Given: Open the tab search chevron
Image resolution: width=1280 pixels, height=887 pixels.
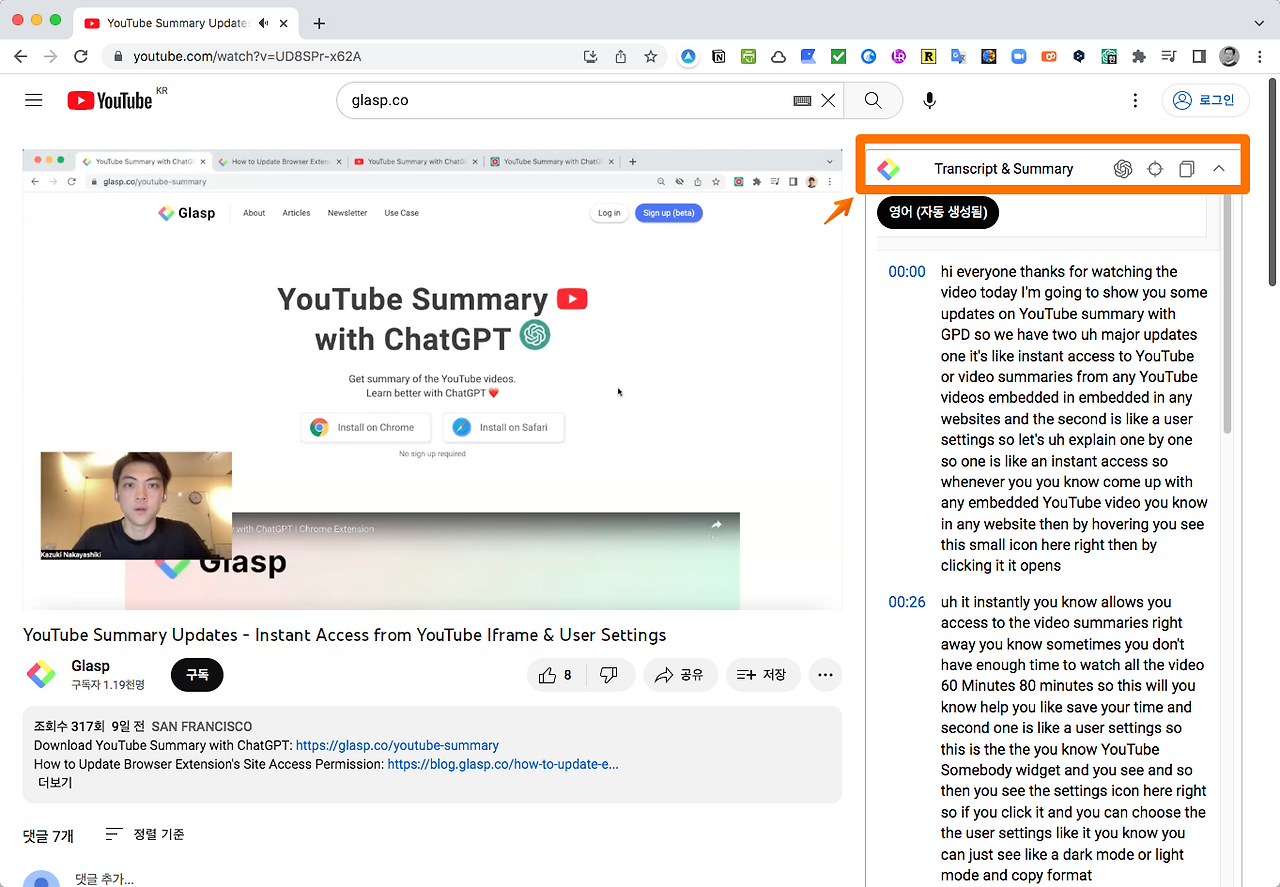Looking at the screenshot, I should (x=1258, y=23).
